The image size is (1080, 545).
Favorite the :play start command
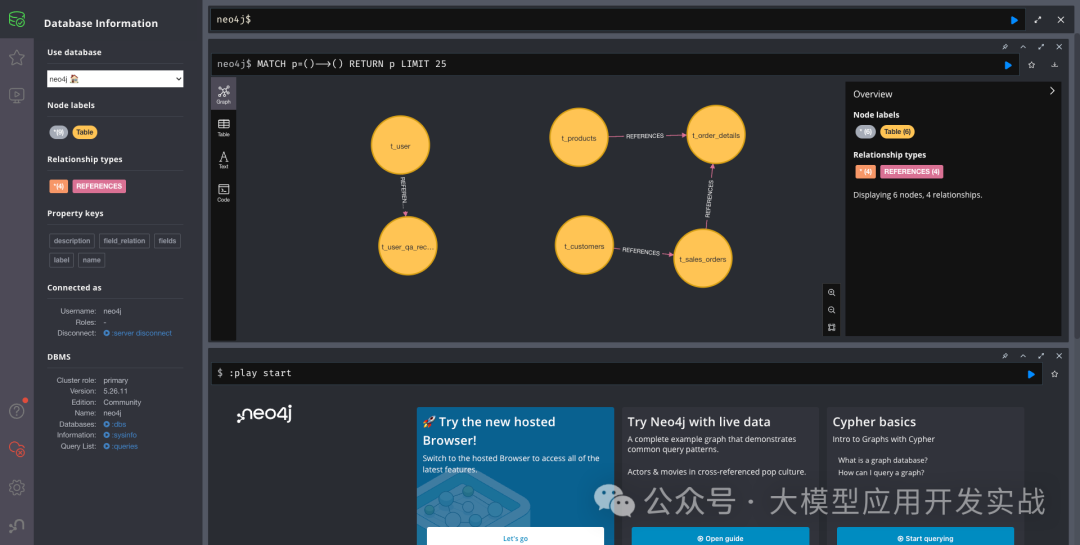1054,373
